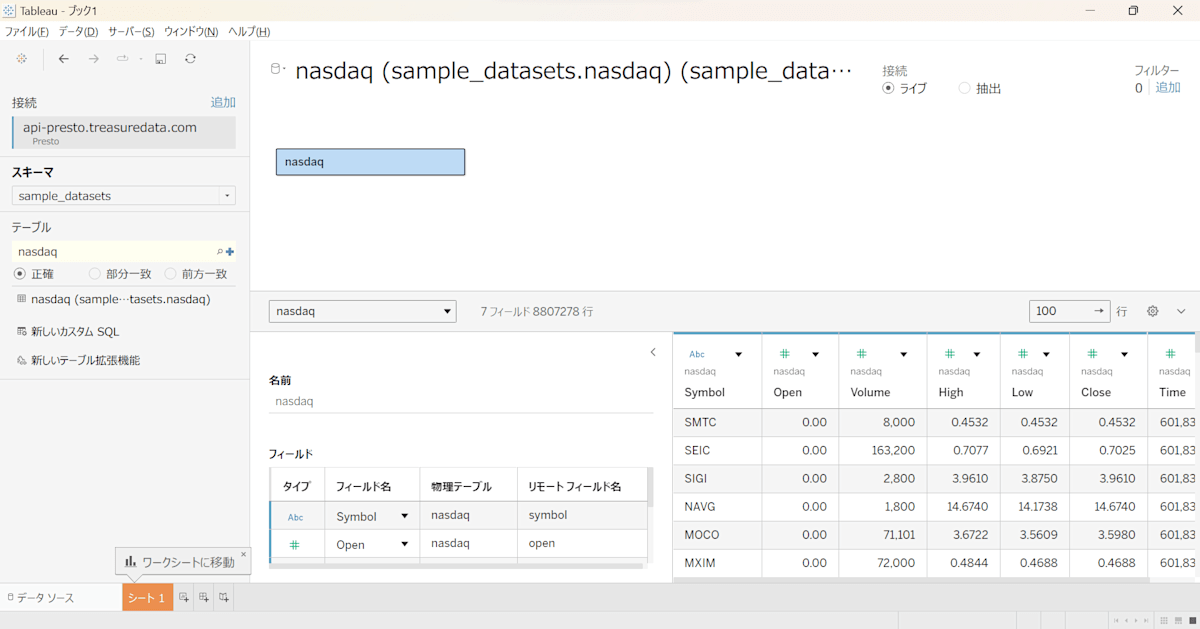Save the workbook using the save icon
Image resolution: width=1200 pixels, height=629 pixels.
160,58
